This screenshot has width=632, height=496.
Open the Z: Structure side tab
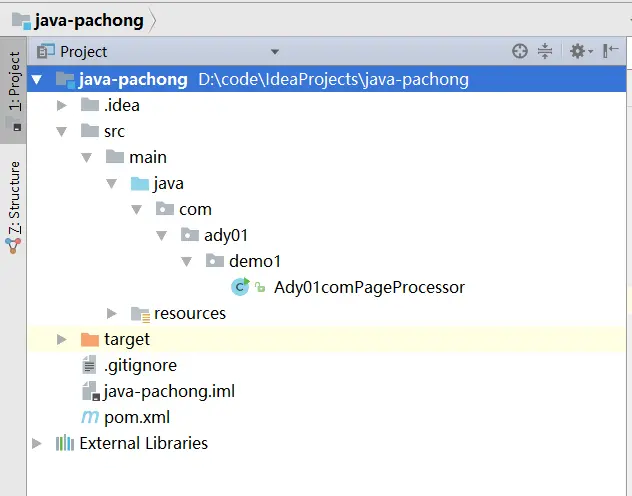point(13,206)
